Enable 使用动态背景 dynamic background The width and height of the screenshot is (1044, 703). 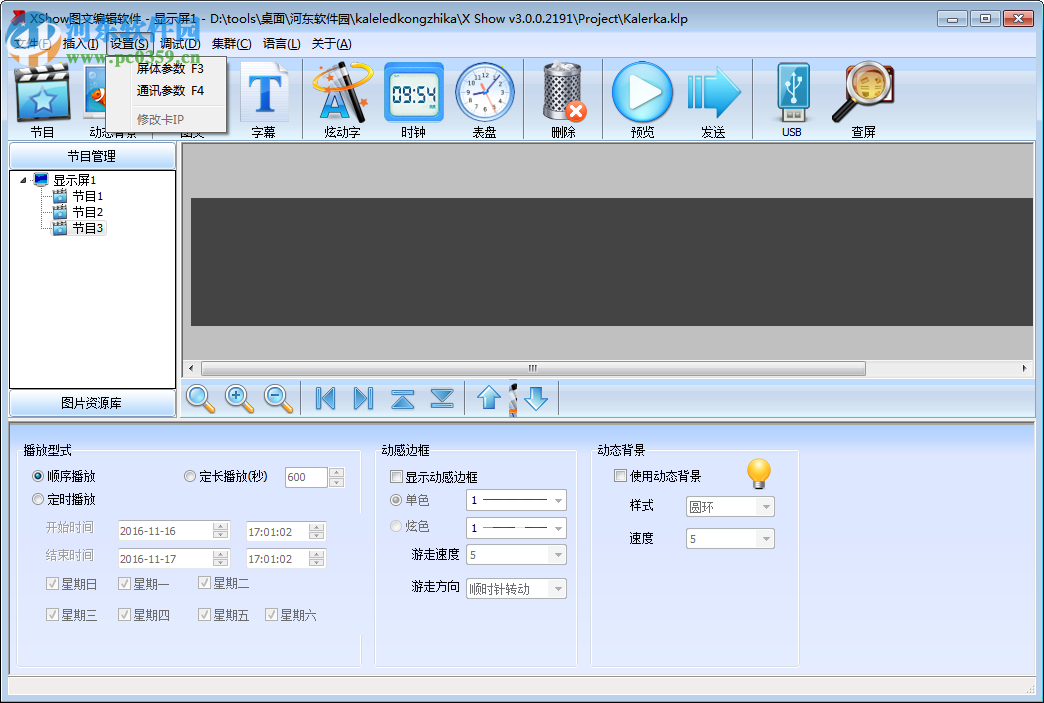coord(619,475)
